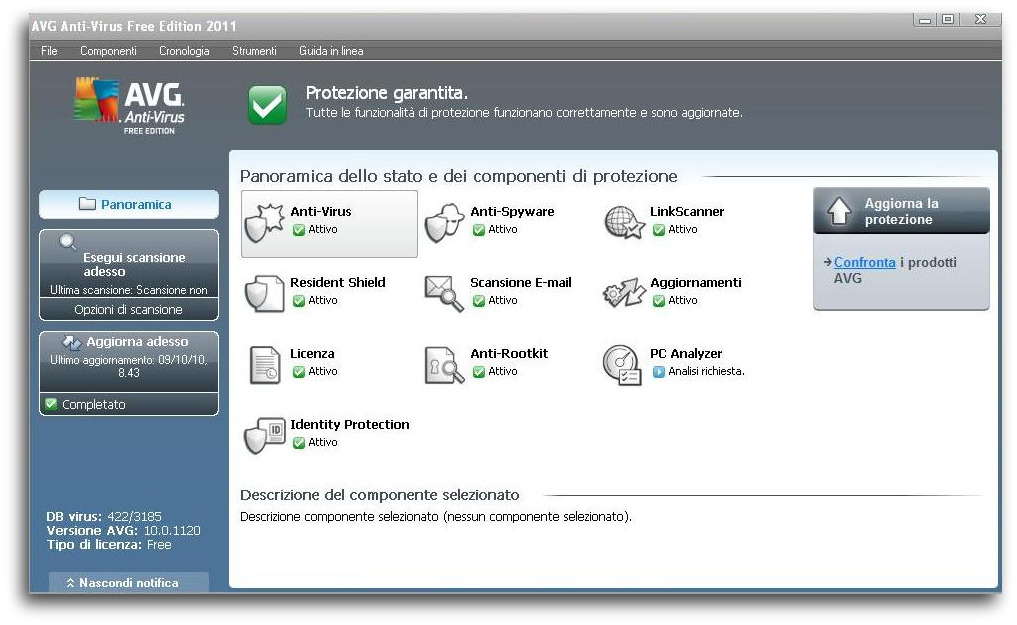Collapse the panel with Nascondi notifica
Viewport: 1017px width, 625px height.
pyautogui.click(x=129, y=582)
